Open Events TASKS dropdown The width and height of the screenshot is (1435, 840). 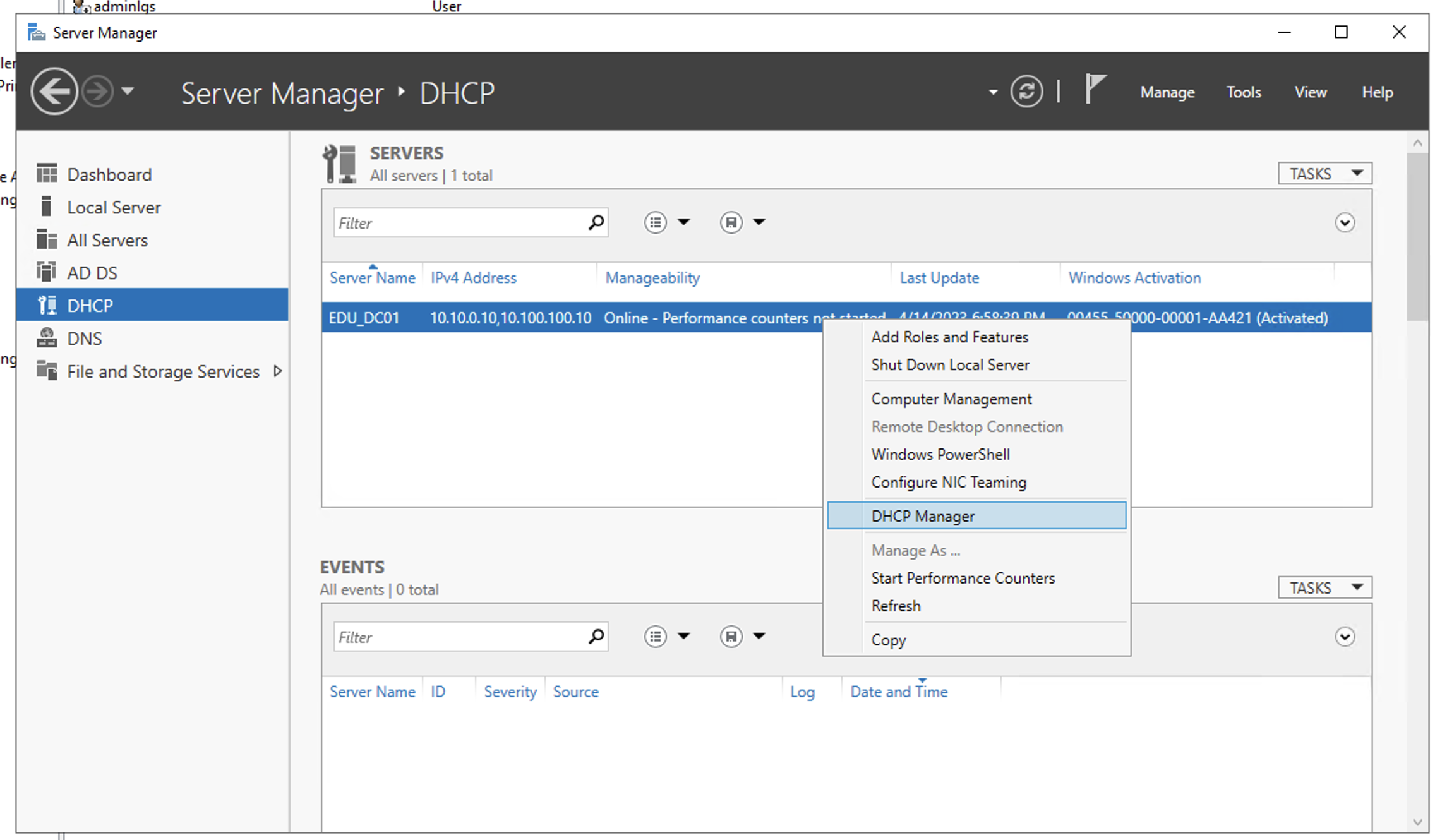(1324, 587)
